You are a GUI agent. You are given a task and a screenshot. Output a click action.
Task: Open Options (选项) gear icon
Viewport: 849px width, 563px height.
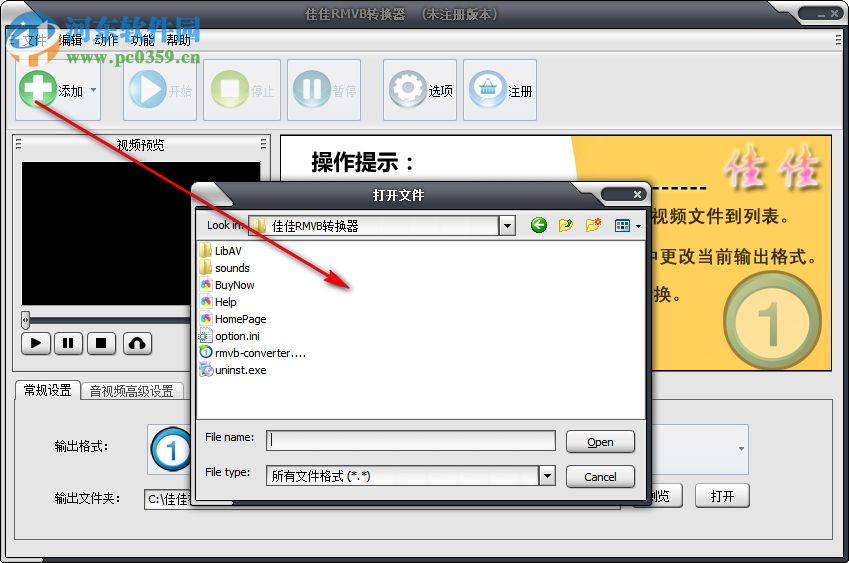coord(408,89)
